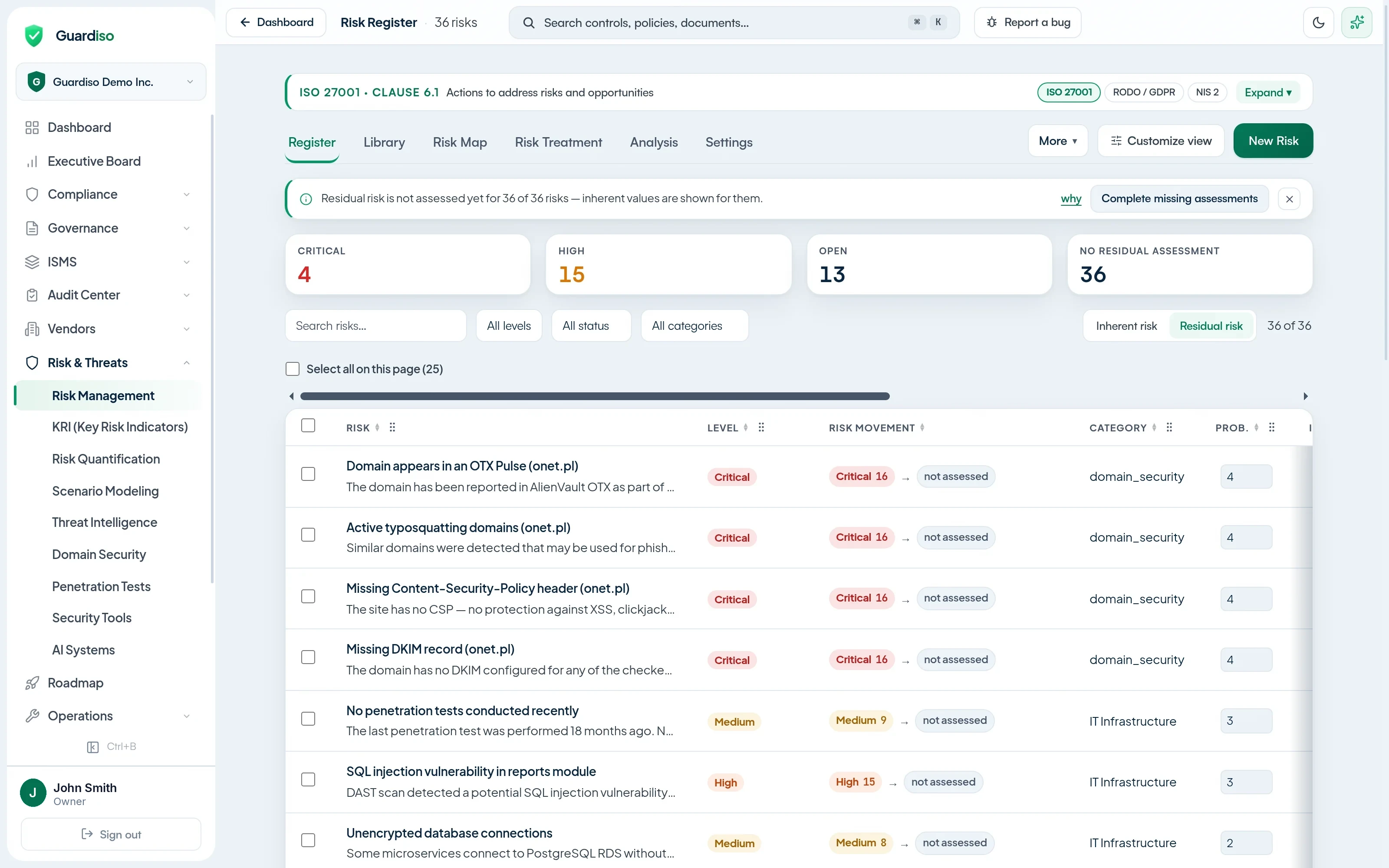Image resolution: width=1389 pixels, height=868 pixels.
Task: Open the AI sparkle assistant icon
Action: pyautogui.click(x=1357, y=23)
